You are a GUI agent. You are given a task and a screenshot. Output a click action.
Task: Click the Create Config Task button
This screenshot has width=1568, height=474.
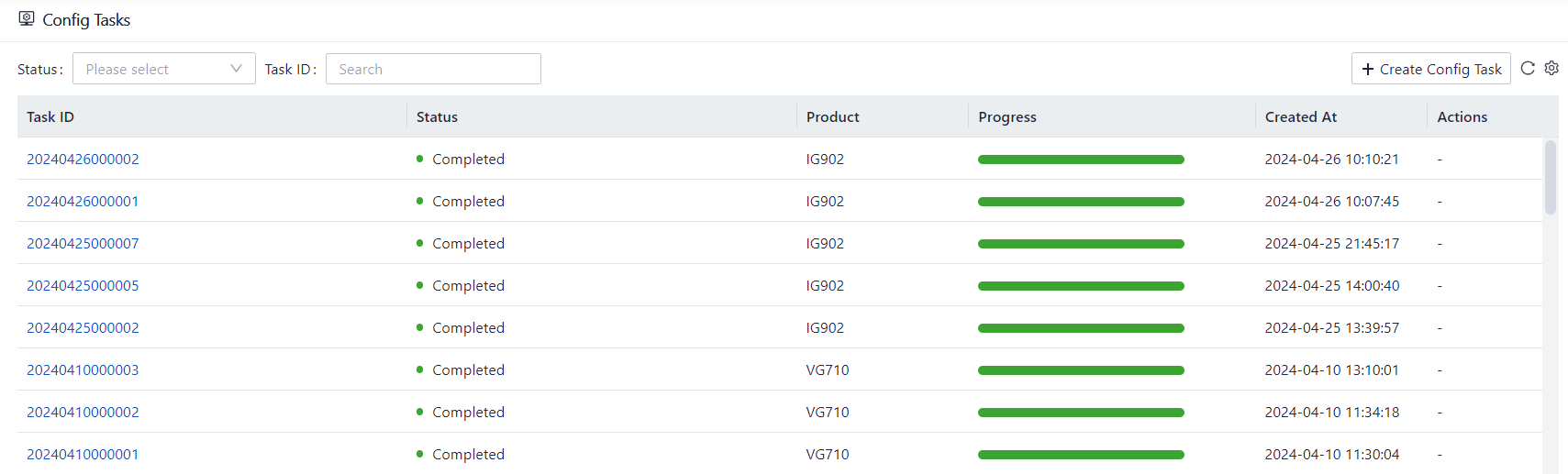coord(1430,69)
